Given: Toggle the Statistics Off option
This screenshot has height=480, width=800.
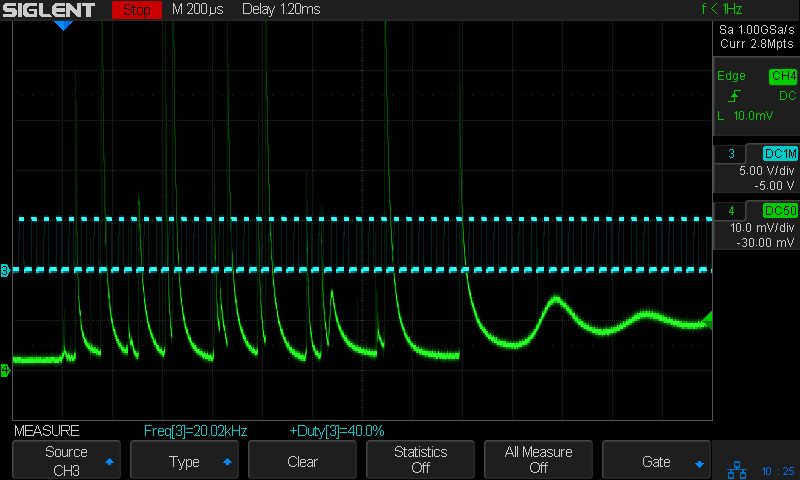Looking at the screenshot, I should [420, 460].
